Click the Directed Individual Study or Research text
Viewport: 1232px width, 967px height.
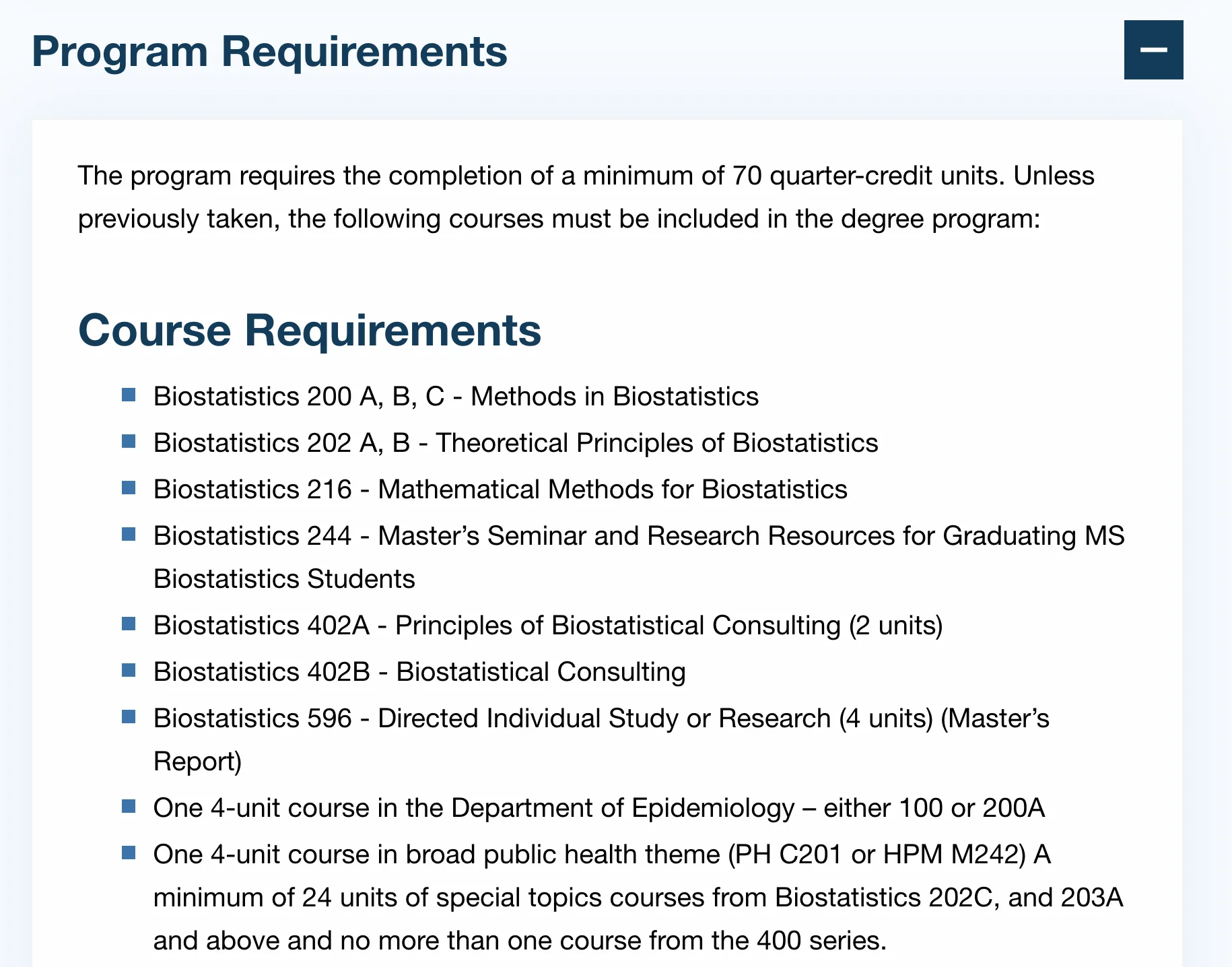(604, 719)
